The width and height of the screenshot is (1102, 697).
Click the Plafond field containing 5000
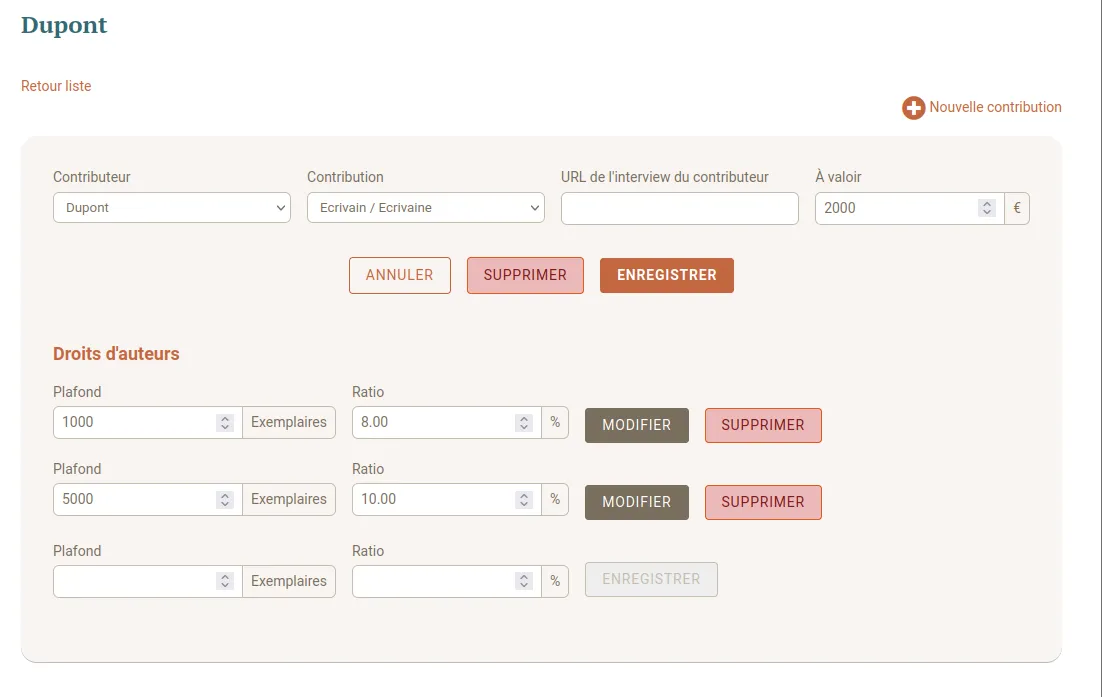click(148, 500)
